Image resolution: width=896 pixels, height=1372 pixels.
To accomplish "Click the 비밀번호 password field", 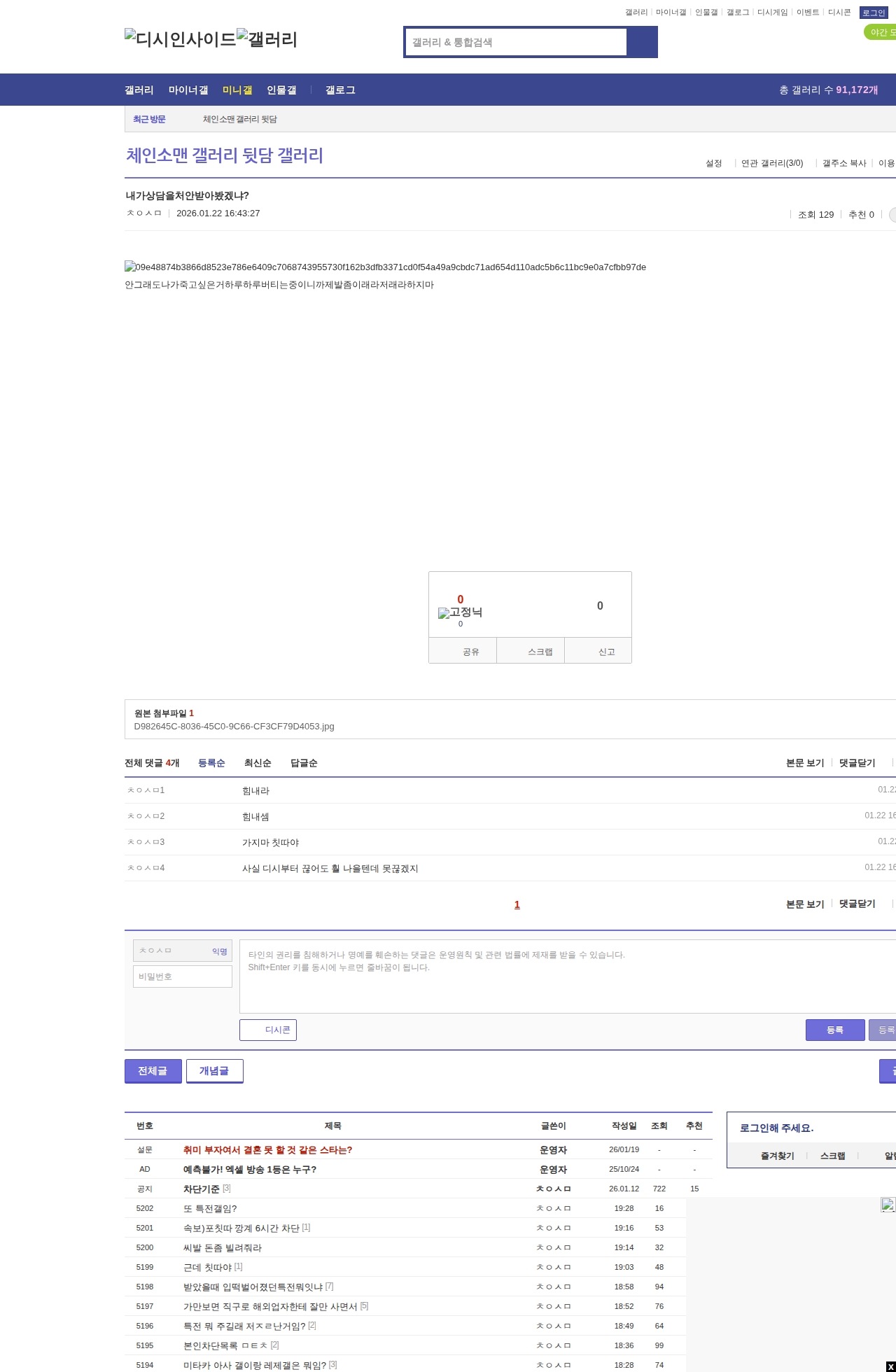I will [183, 976].
